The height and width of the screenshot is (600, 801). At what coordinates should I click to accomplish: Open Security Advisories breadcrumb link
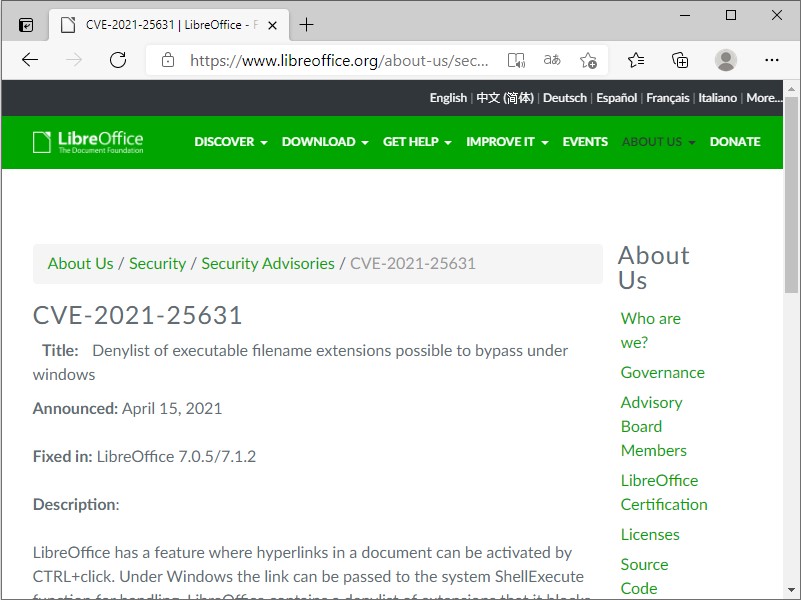pos(268,263)
